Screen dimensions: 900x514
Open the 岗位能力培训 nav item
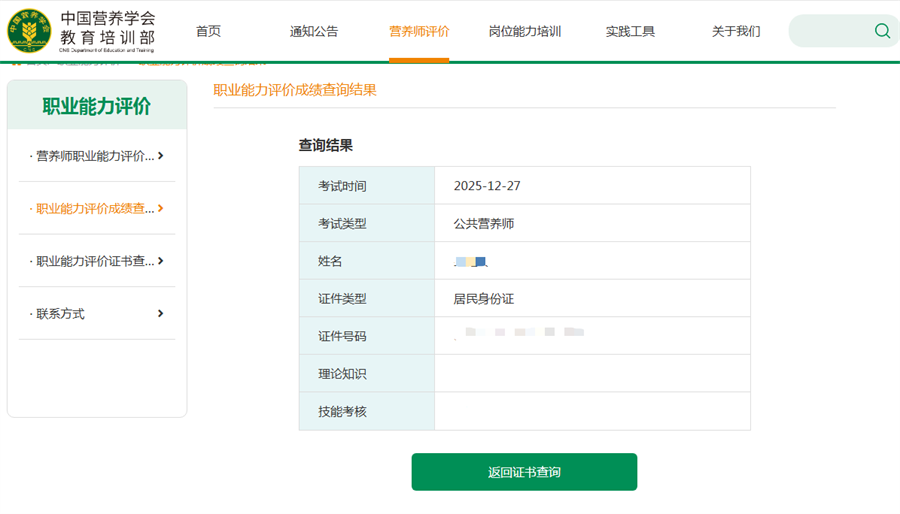(525, 31)
